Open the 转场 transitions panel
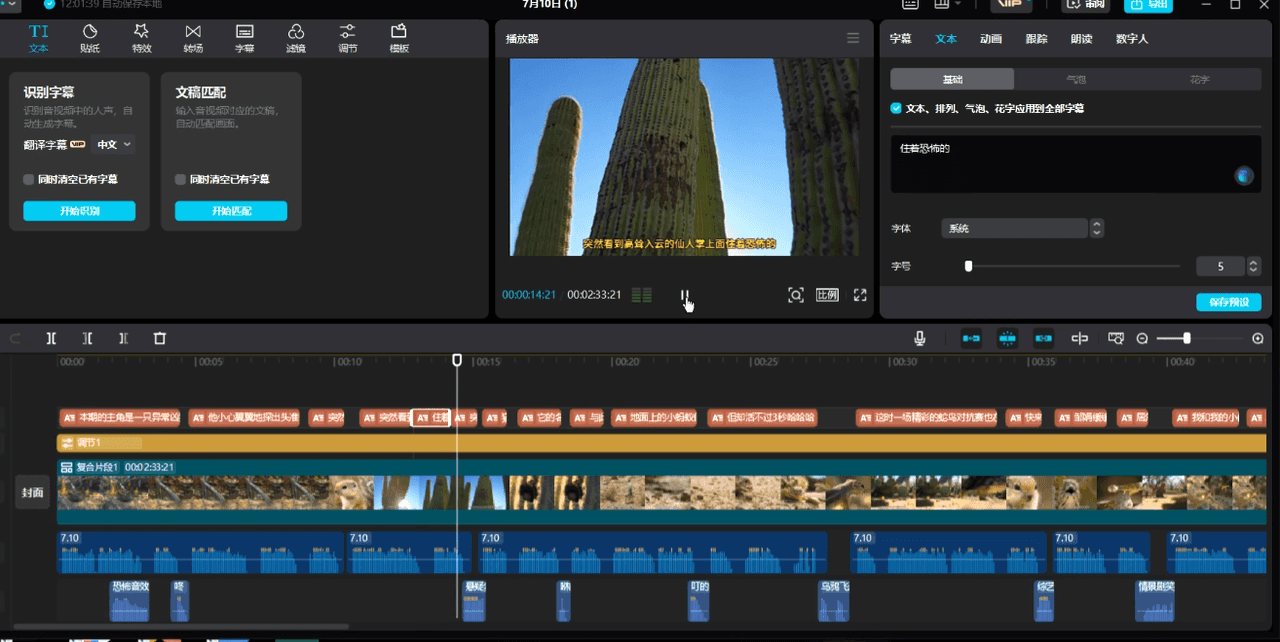The image size is (1280, 642). point(193,38)
